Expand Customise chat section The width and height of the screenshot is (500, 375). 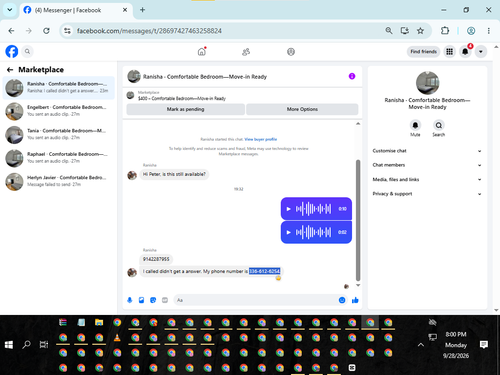[x=427, y=151]
